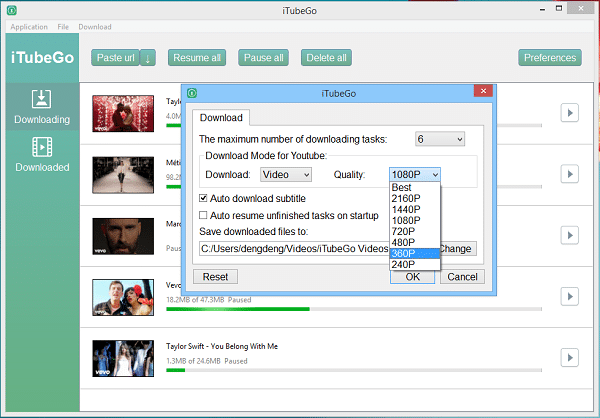Open the Application menu
The width and height of the screenshot is (600, 418).
29,27
